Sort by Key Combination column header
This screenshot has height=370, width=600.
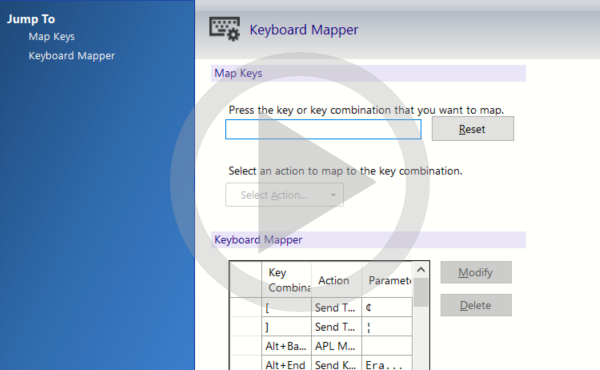click(x=286, y=280)
